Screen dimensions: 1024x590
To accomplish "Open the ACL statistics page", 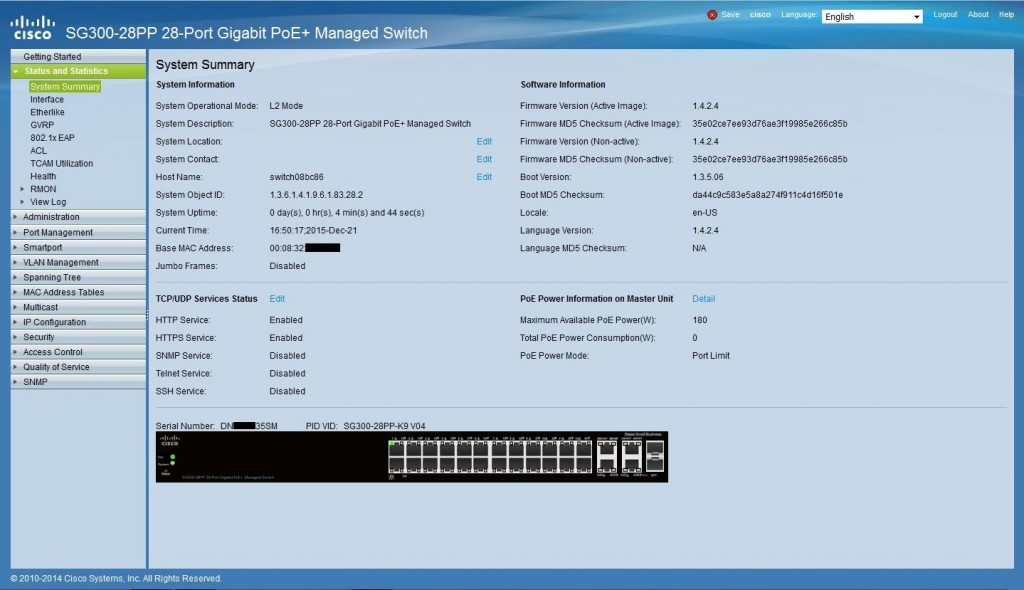I will (39, 150).
